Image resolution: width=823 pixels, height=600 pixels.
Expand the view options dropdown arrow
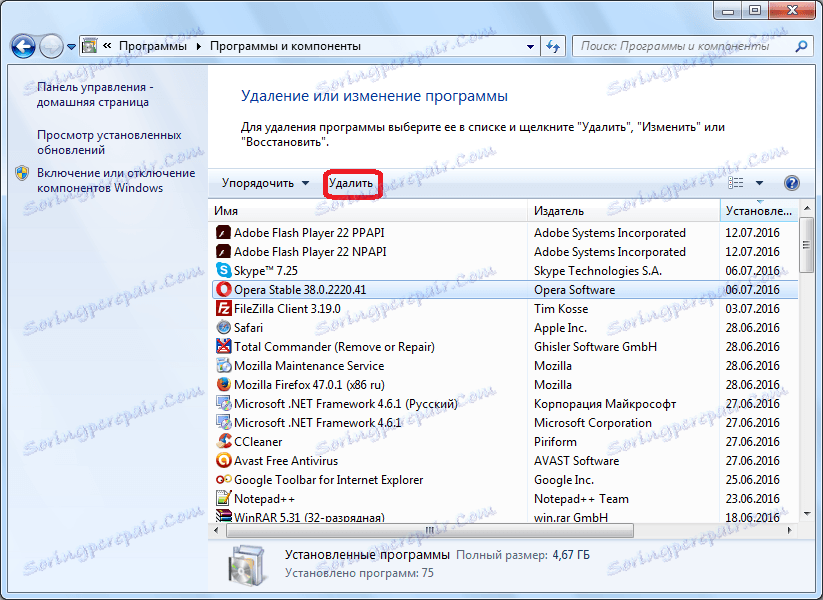click(759, 183)
